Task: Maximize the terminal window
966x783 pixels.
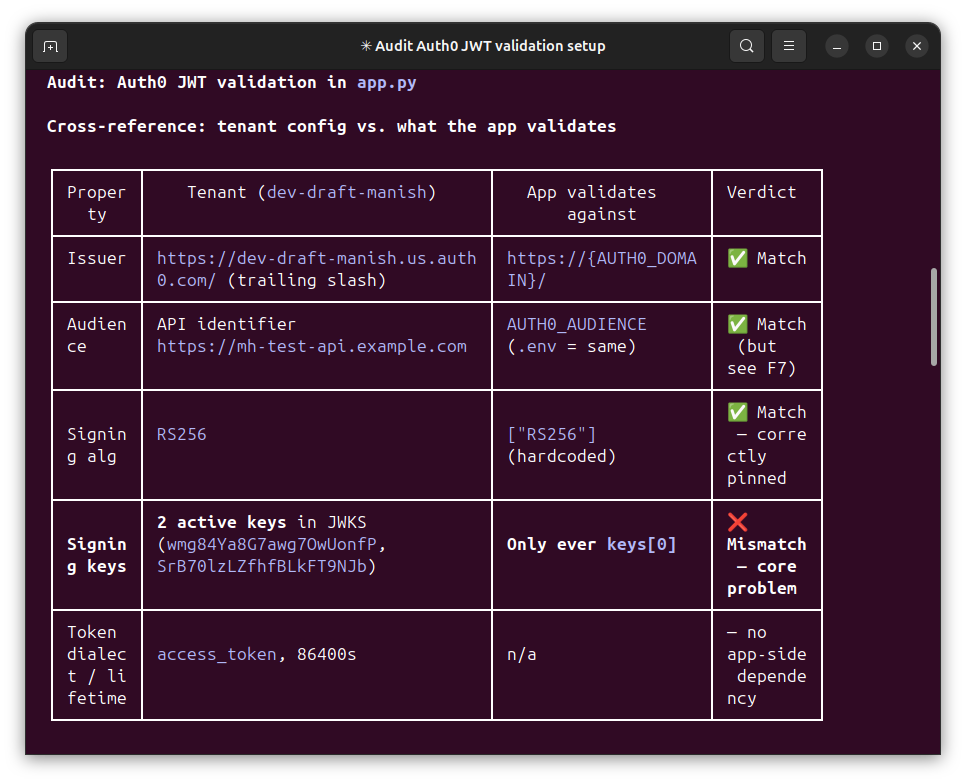Action: 877,46
